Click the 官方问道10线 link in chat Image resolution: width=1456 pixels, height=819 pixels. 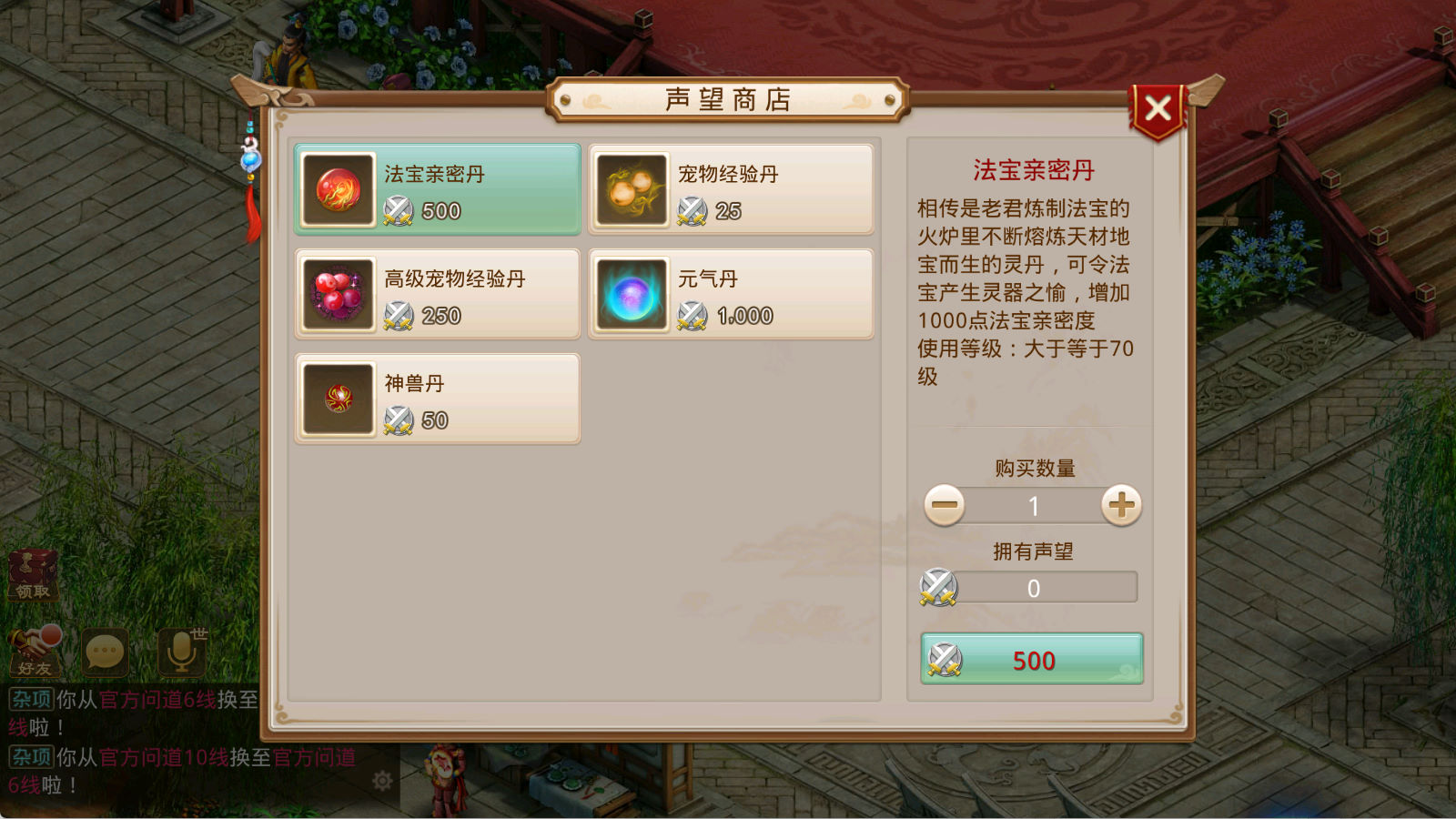(x=164, y=757)
